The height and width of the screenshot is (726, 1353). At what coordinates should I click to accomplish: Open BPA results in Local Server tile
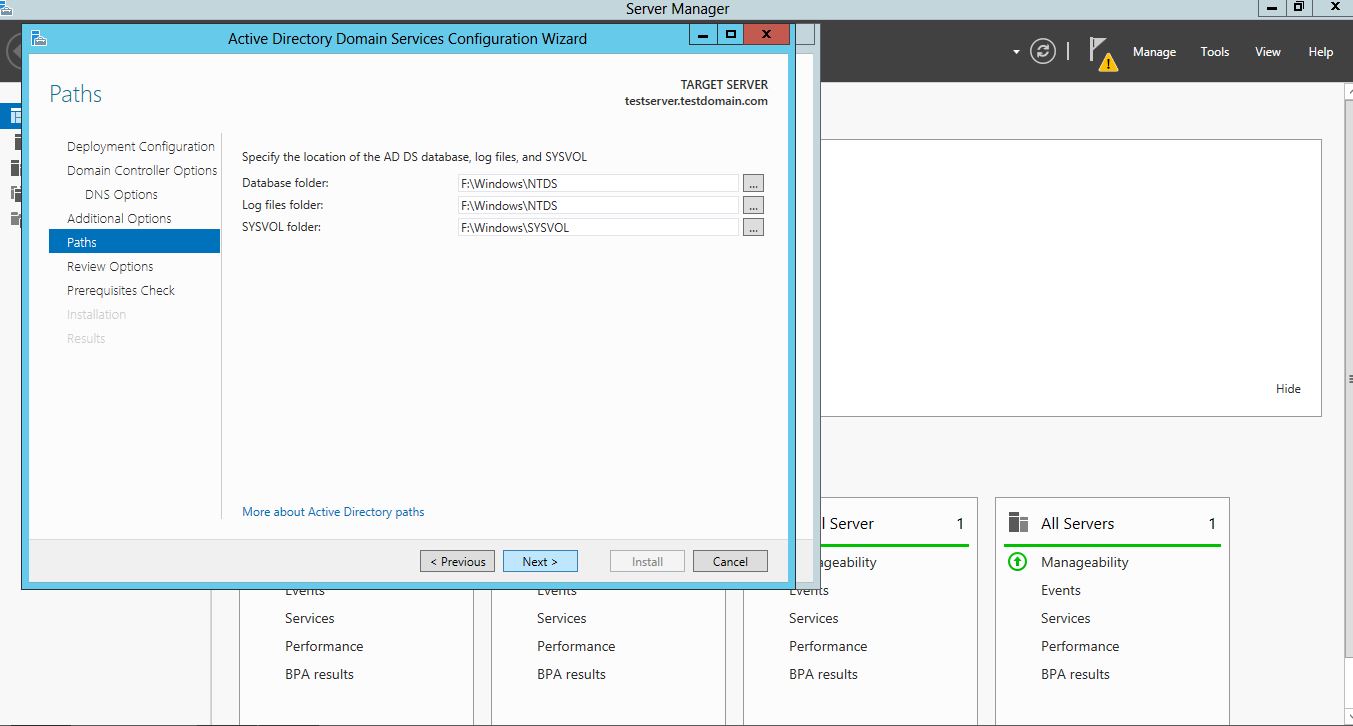point(824,674)
